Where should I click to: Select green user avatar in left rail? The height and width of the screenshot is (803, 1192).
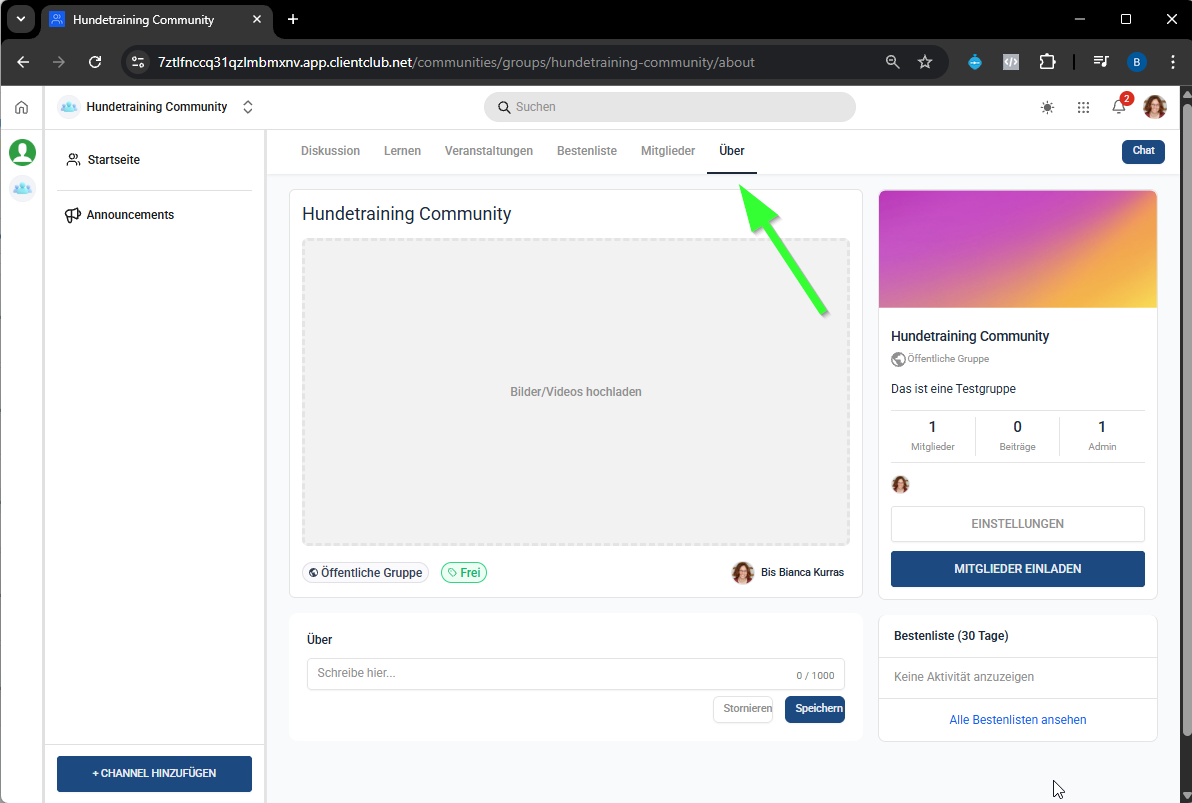point(22,152)
